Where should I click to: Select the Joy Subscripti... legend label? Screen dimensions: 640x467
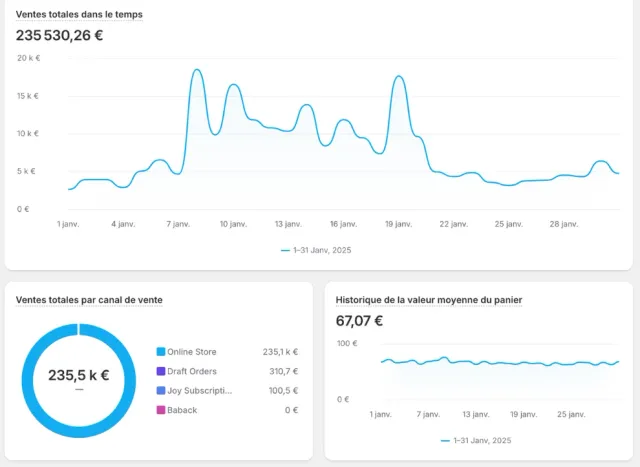tap(200, 391)
